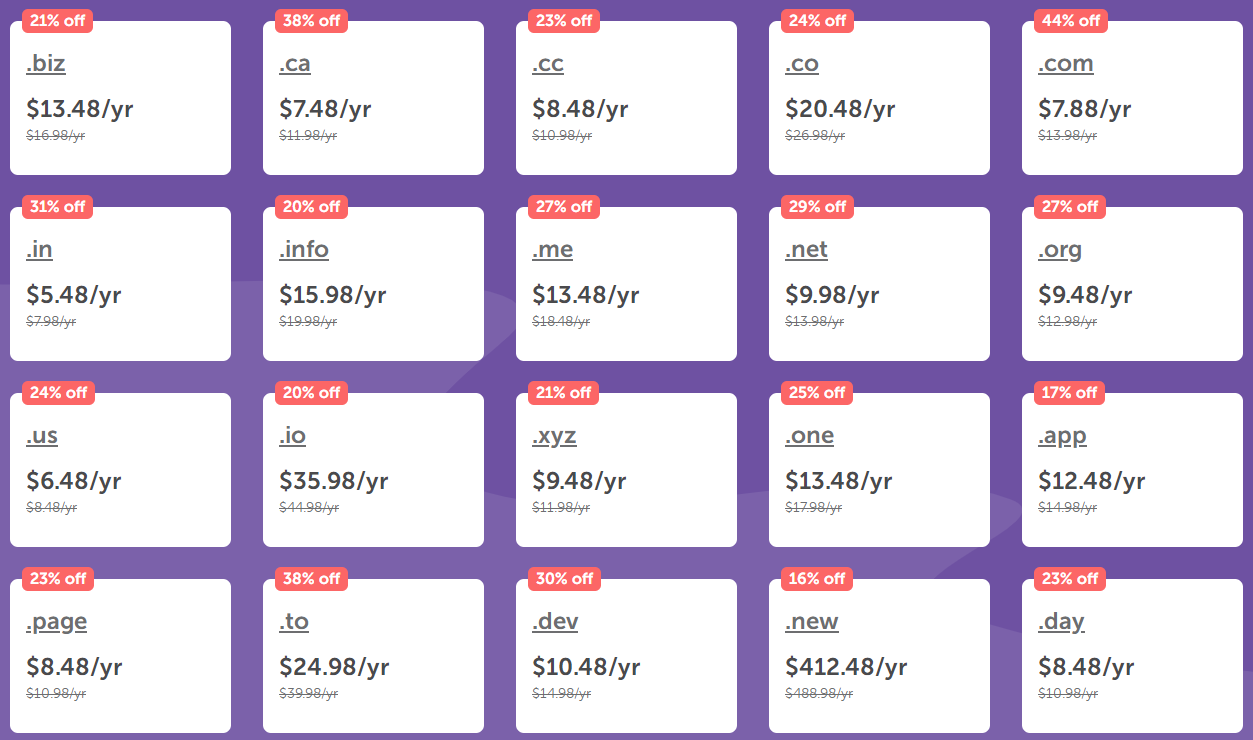Image resolution: width=1253 pixels, height=740 pixels.
Task: Click the 44% off badge on .com
Action: (1071, 20)
